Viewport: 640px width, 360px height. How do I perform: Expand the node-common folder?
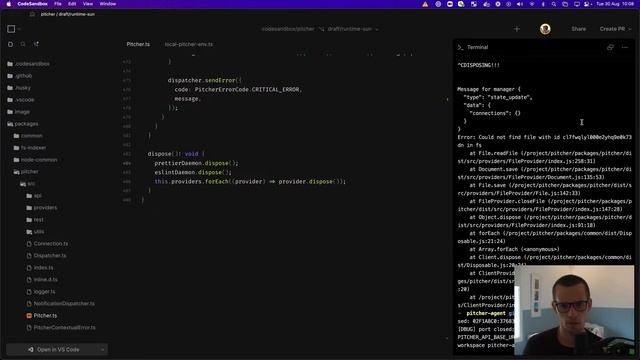pos(35,160)
